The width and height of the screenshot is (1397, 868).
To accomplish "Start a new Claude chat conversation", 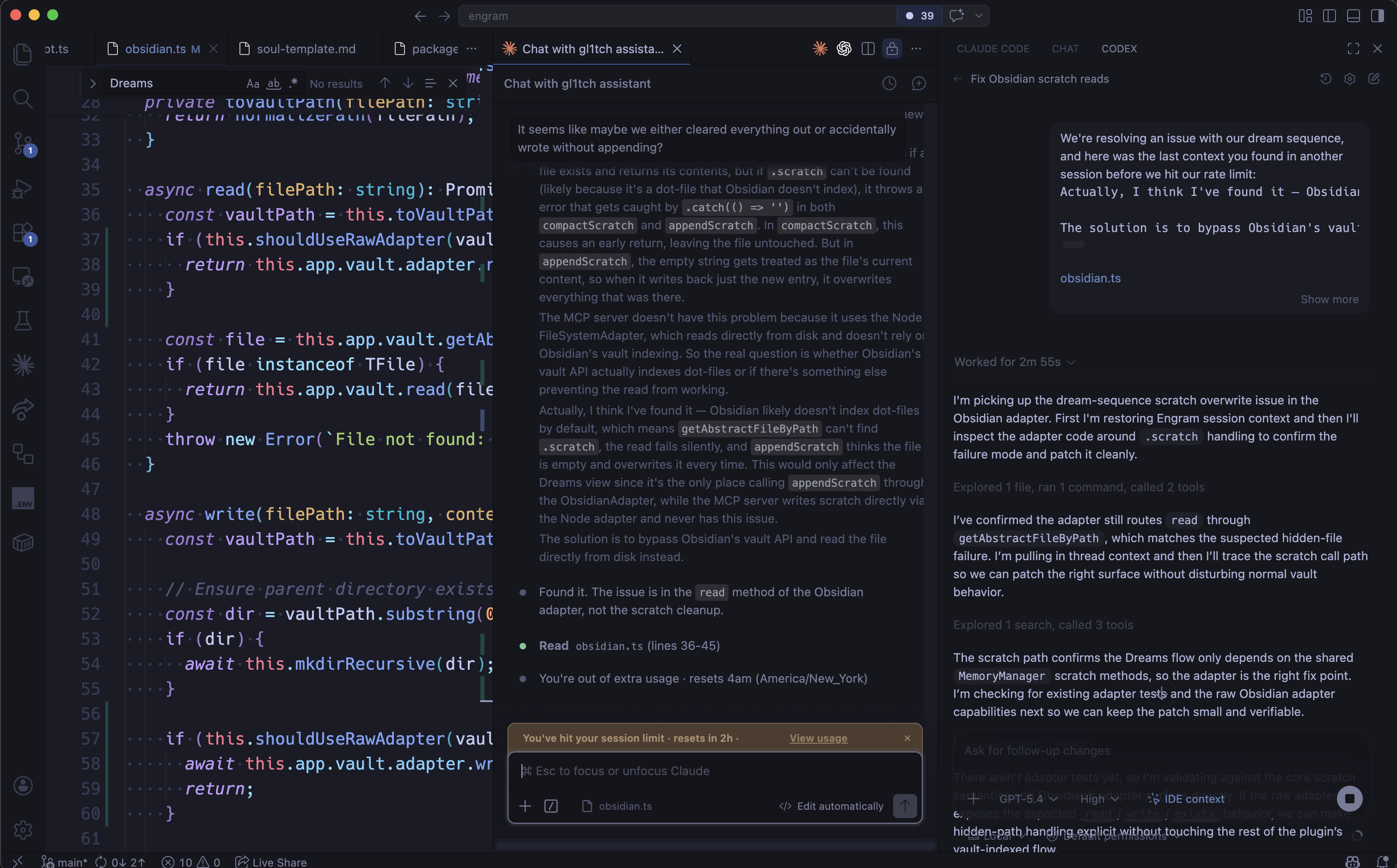I will (x=919, y=84).
